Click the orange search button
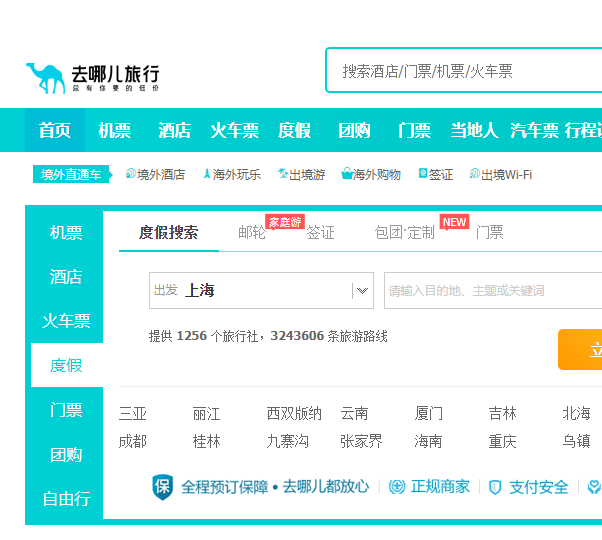Screen dimensions: 602x540 coord(580,349)
